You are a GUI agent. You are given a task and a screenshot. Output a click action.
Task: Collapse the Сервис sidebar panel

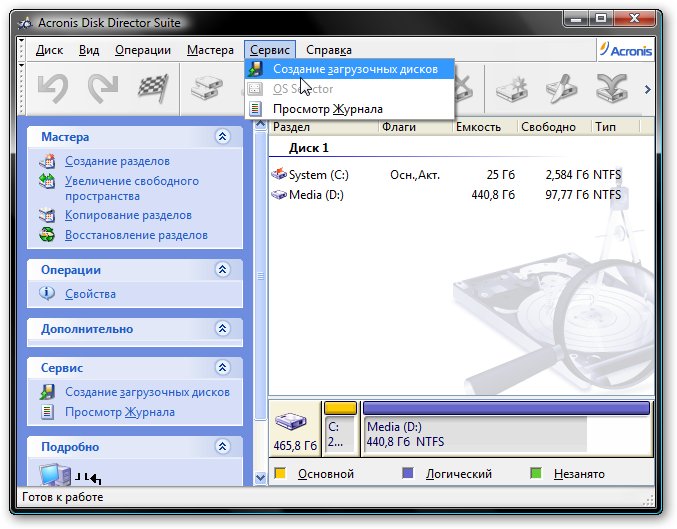(222, 367)
